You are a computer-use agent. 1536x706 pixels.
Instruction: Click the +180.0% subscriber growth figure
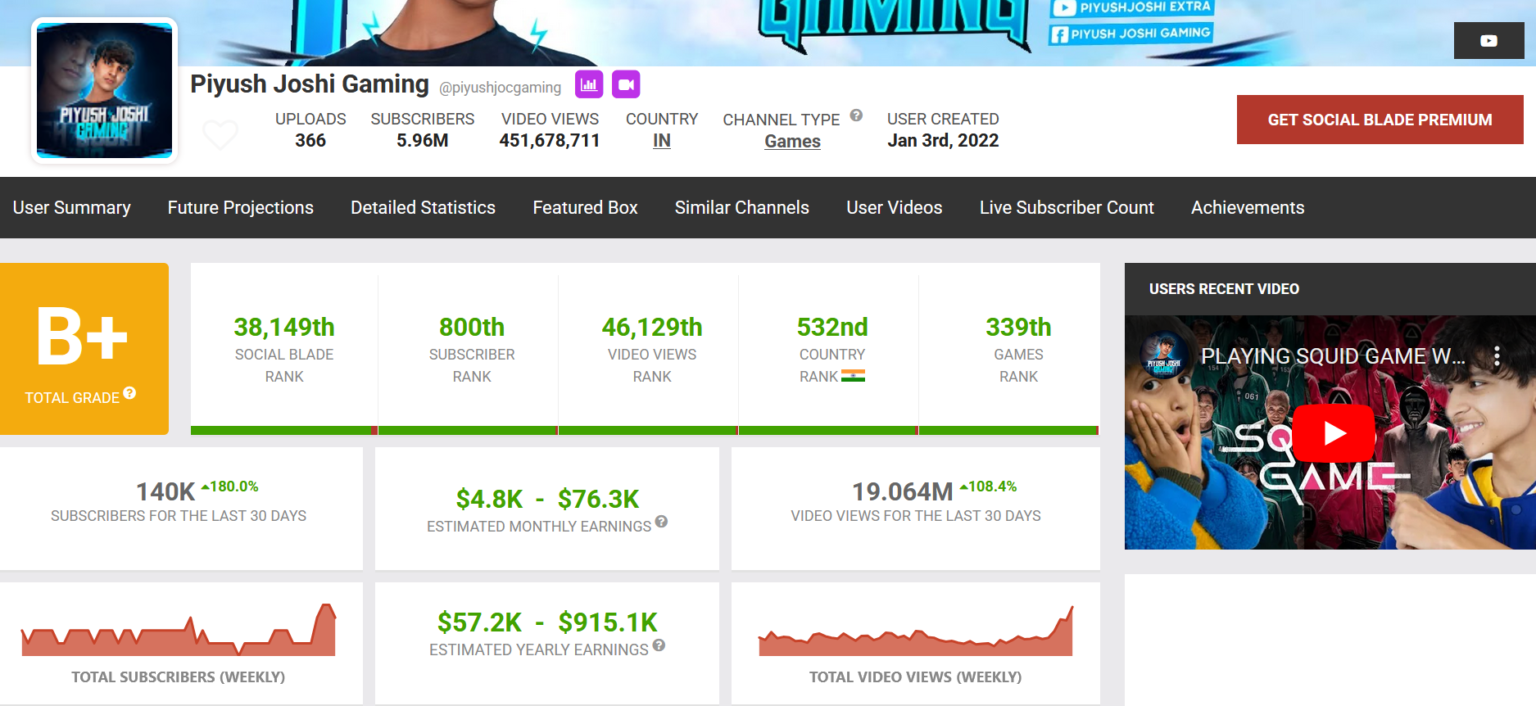(x=230, y=487)
